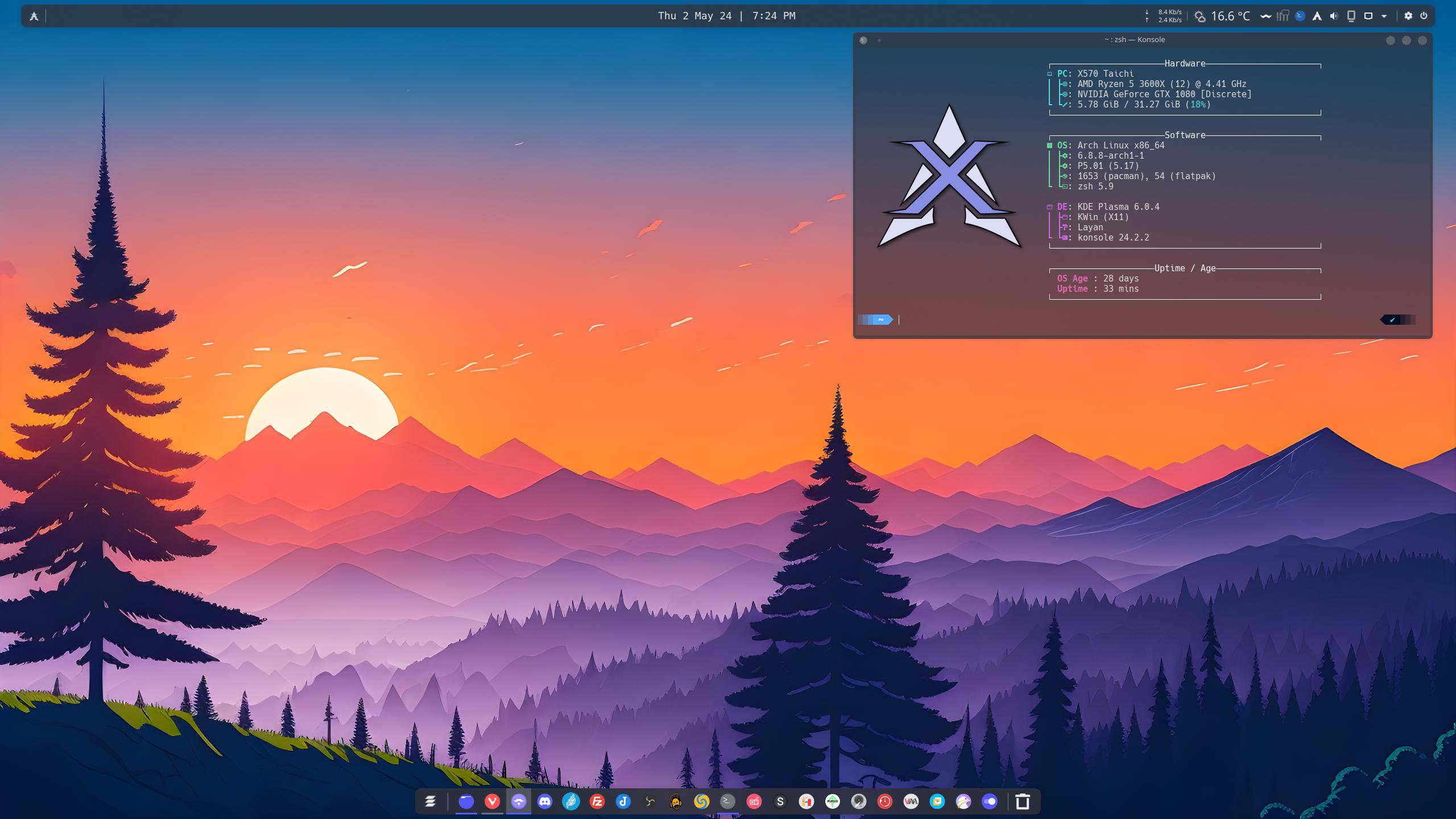Open the Arch application launcher menu

[x=34, y=16]
